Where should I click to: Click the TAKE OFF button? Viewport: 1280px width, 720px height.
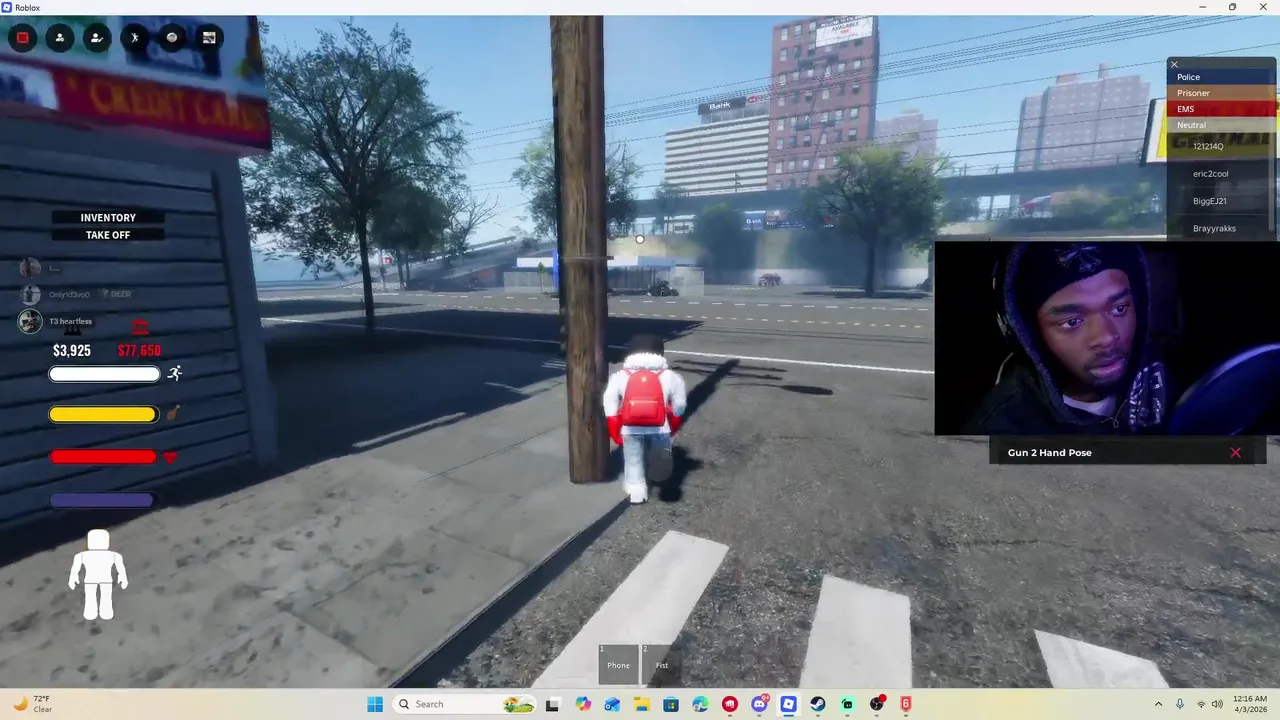(x=108, y=235)
